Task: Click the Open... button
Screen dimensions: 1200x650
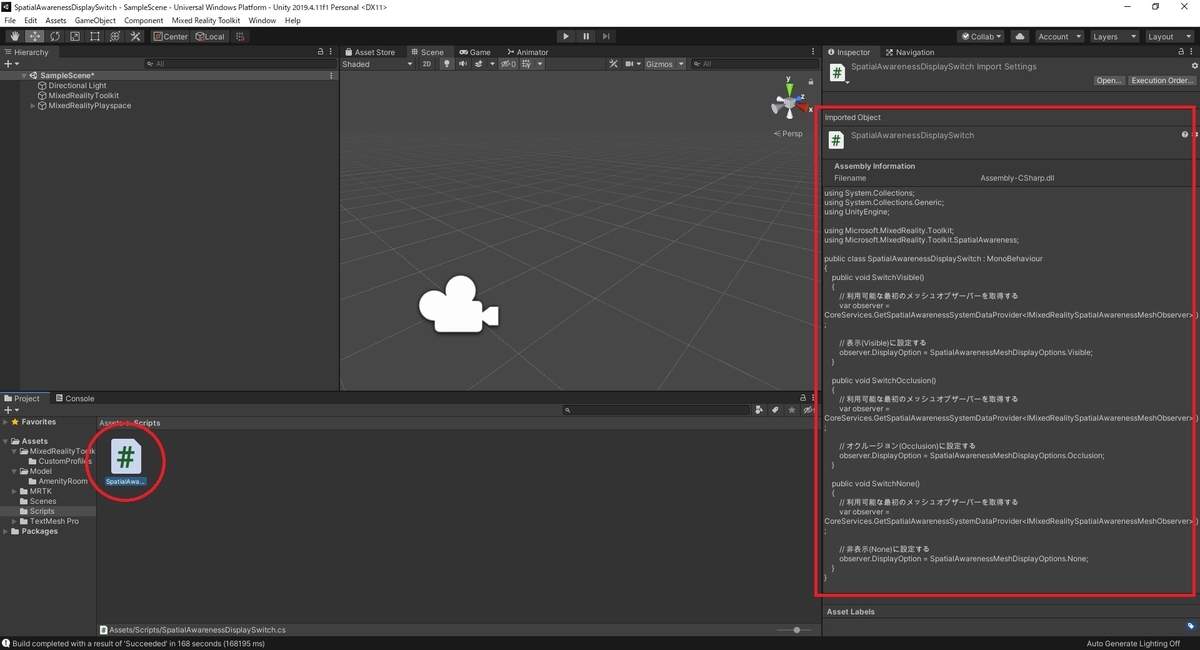Action: pos(1108,81)
